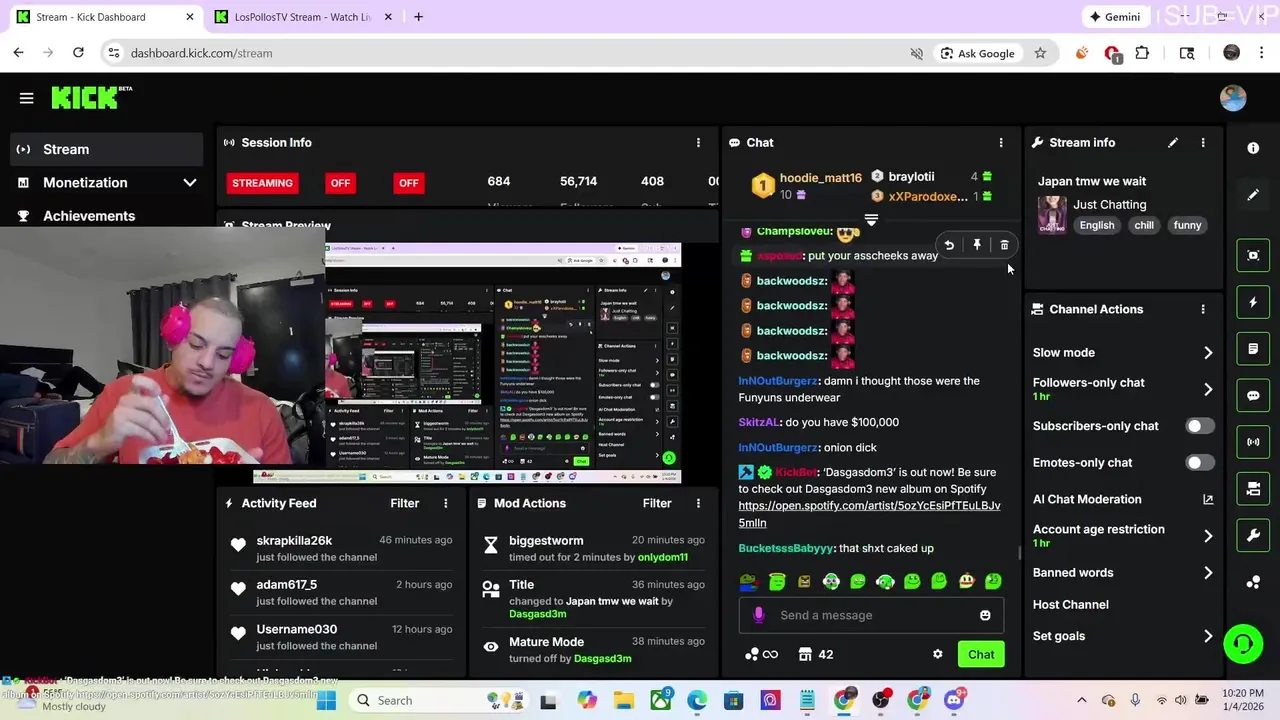1280x720 pixels.
Task: Open the emoji picker in message box
Action: coord(985,615)
